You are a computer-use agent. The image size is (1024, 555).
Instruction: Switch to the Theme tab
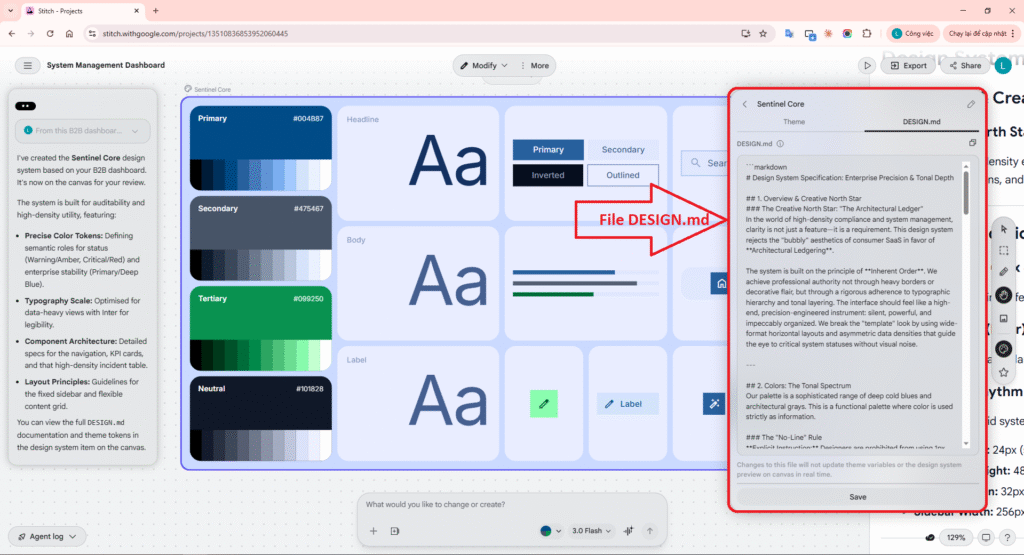pyautogui.click(x=794, y=122)
